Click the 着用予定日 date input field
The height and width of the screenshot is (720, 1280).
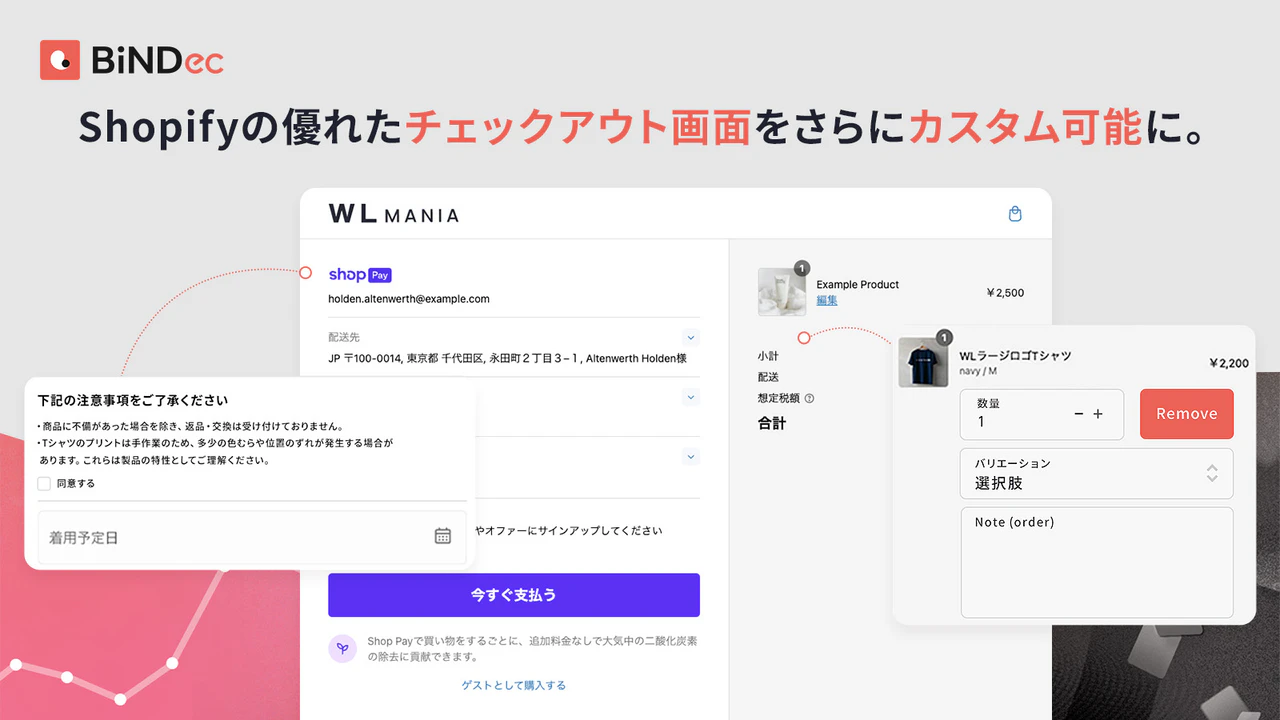pyautogui.click(x=230, y=537)
